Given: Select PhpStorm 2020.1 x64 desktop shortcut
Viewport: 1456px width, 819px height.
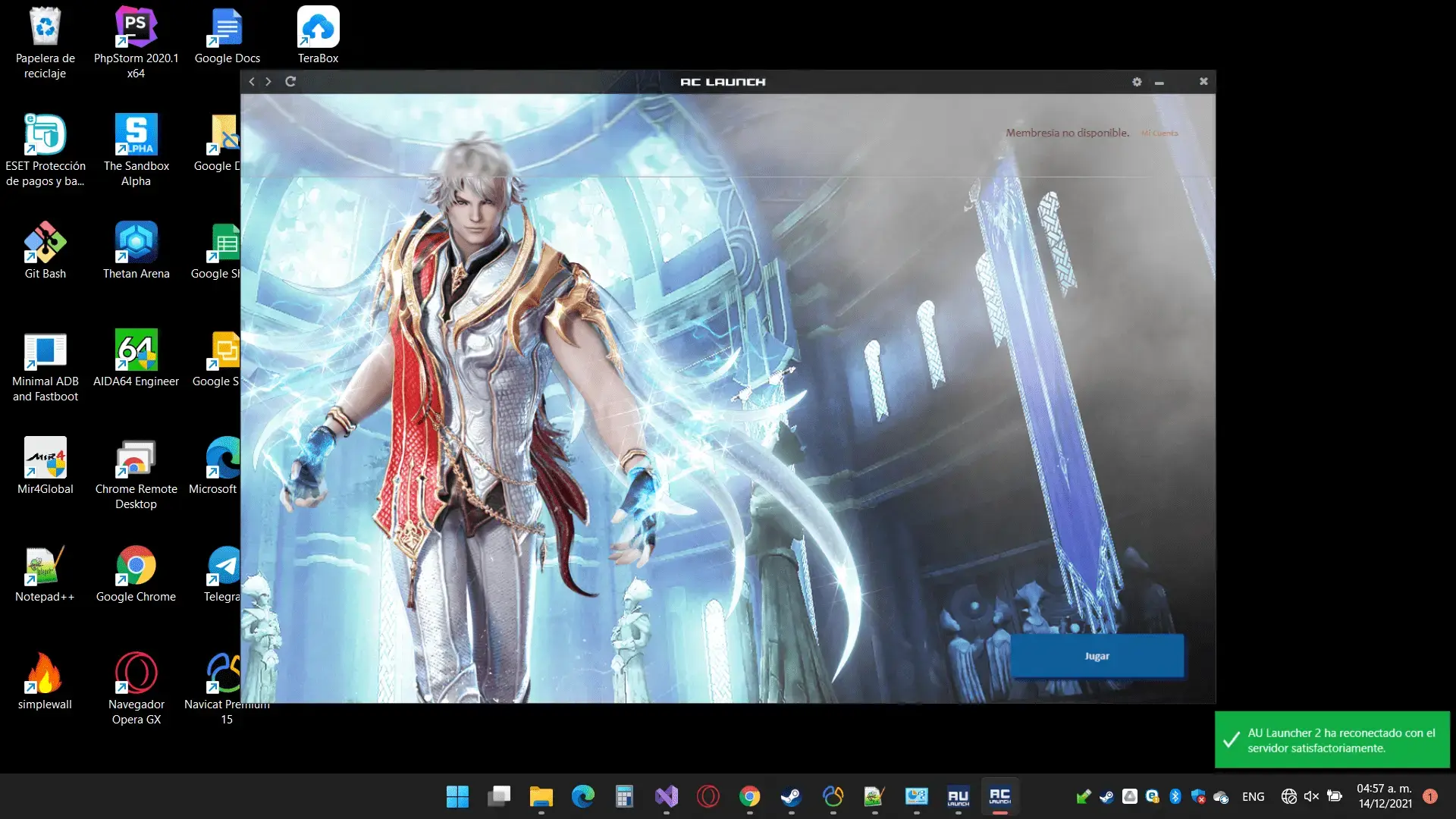Looking at the screenshot, I should pos(136,42).
